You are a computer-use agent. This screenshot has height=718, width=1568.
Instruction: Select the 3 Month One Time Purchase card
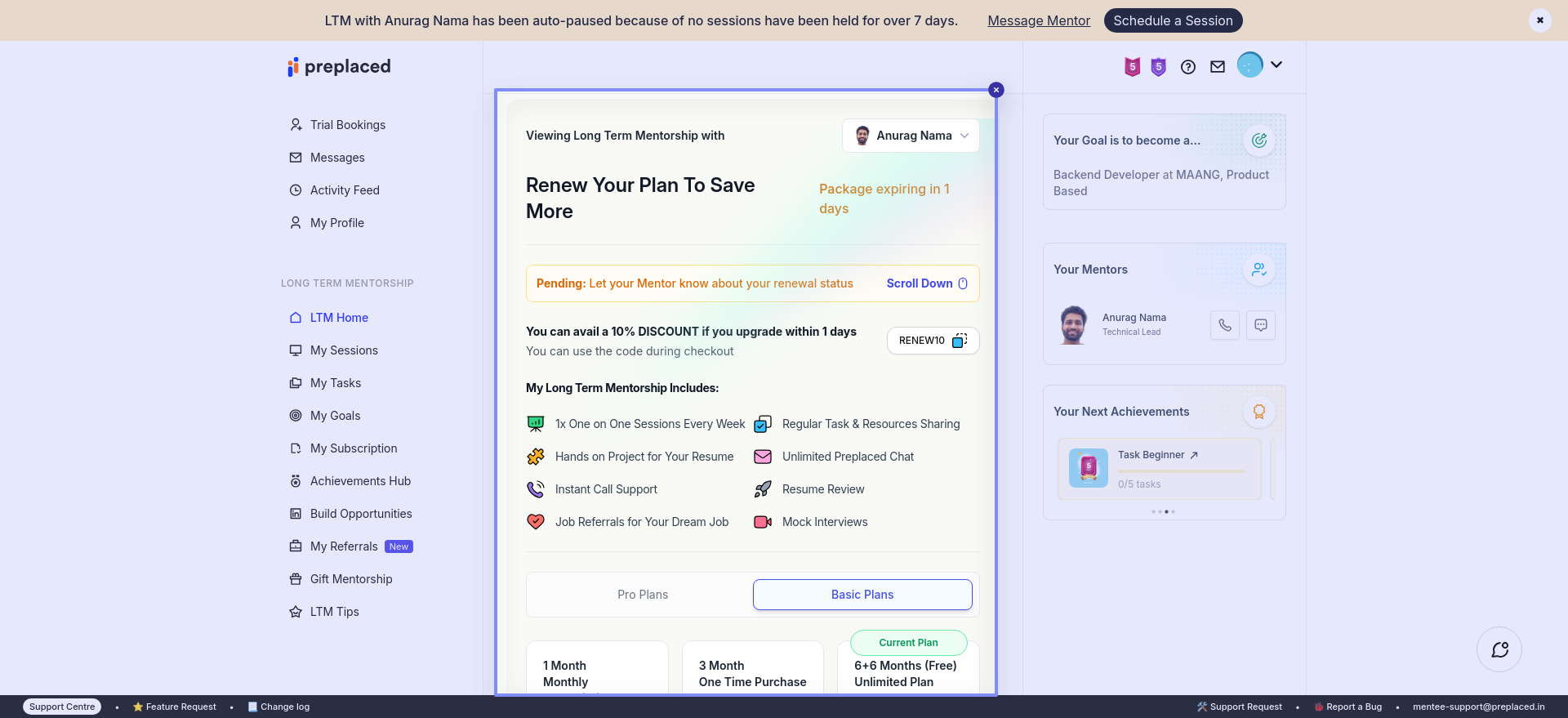(x=753, y=667)
